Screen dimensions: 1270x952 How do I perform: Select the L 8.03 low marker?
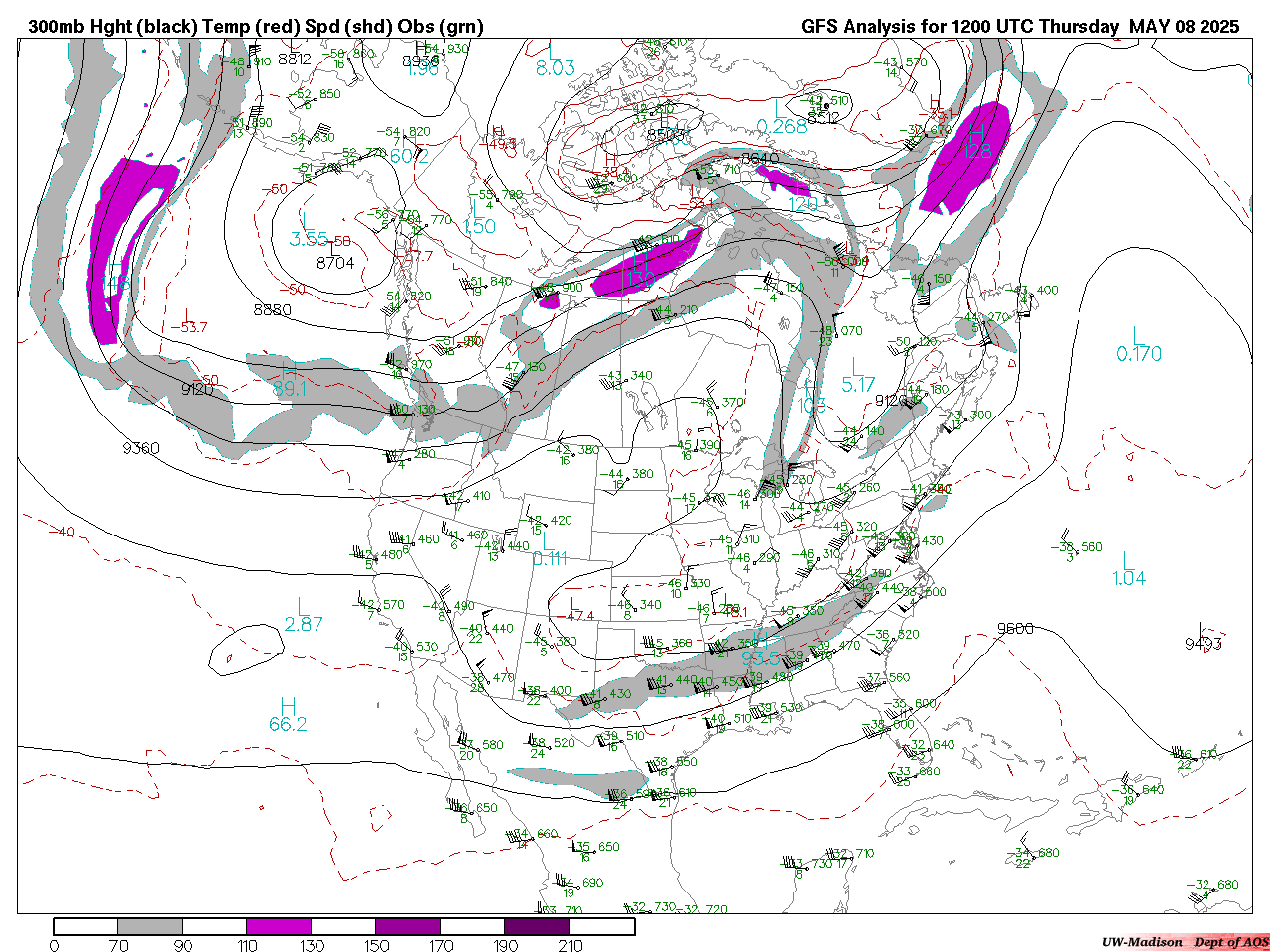tap(555, 59)
